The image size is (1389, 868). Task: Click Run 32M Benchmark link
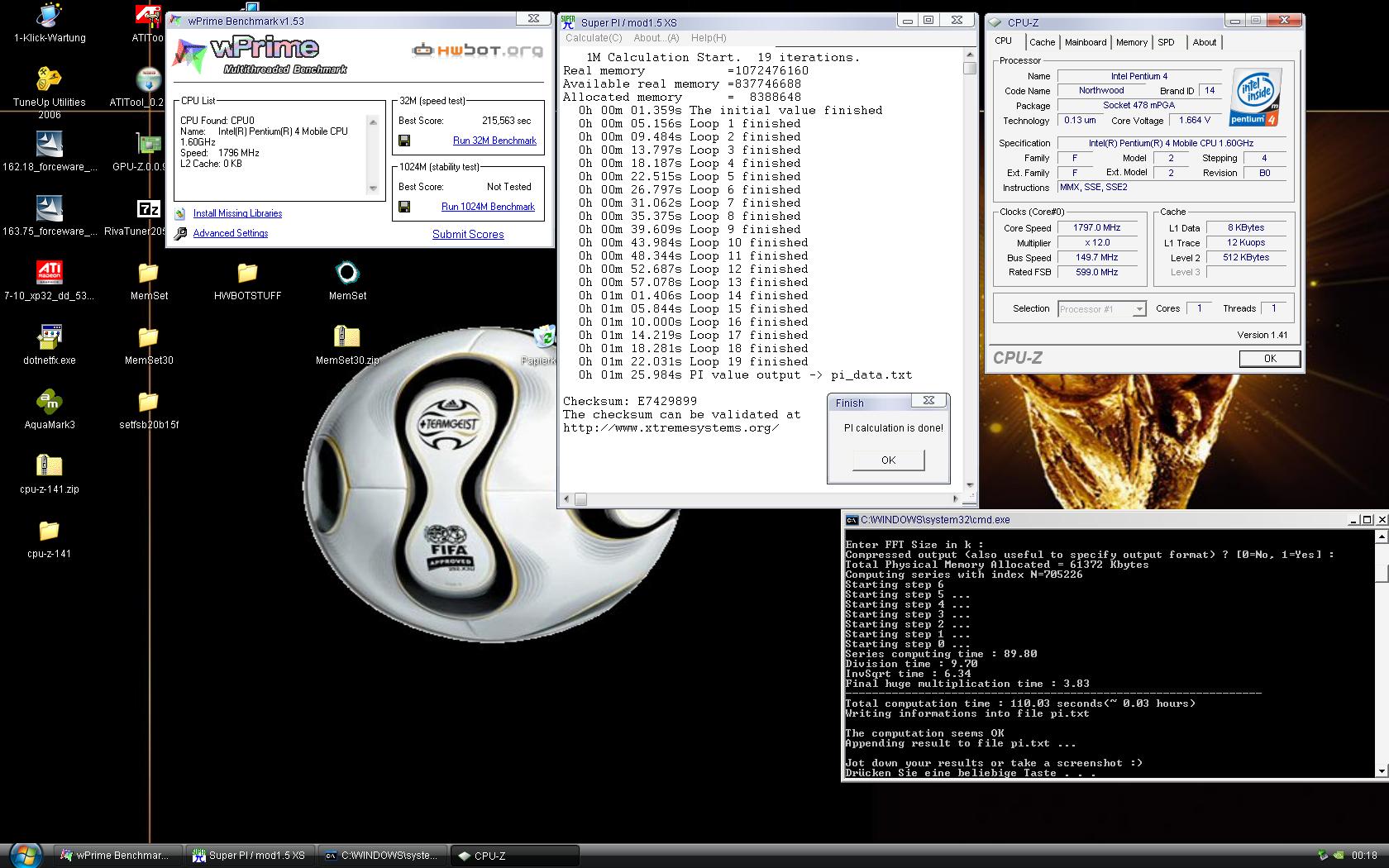[x=494, y=141]
